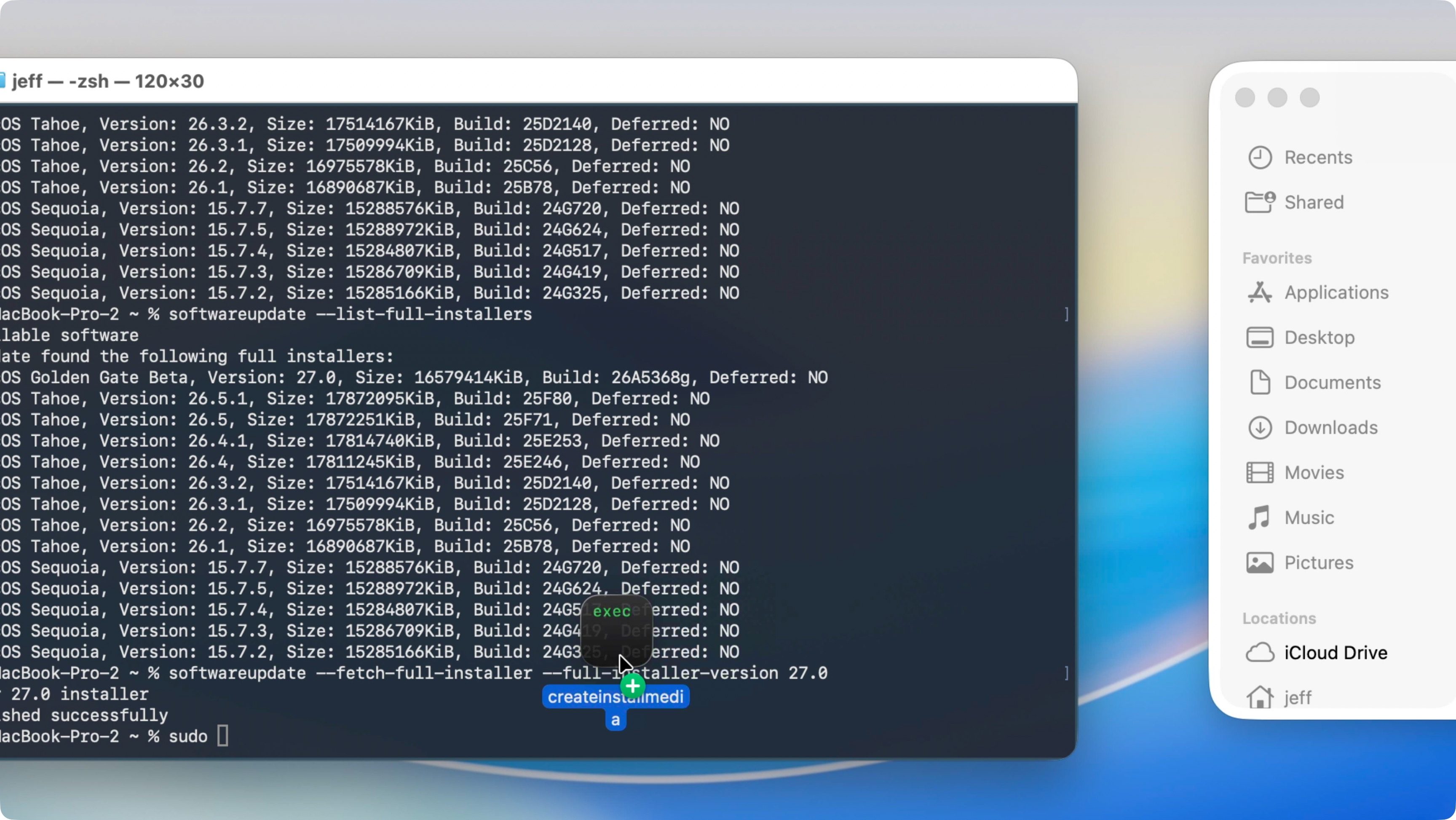Click the createinstallmedia file label
The height and width of the screenshot is (820, 1456).
tap(616, 707)
